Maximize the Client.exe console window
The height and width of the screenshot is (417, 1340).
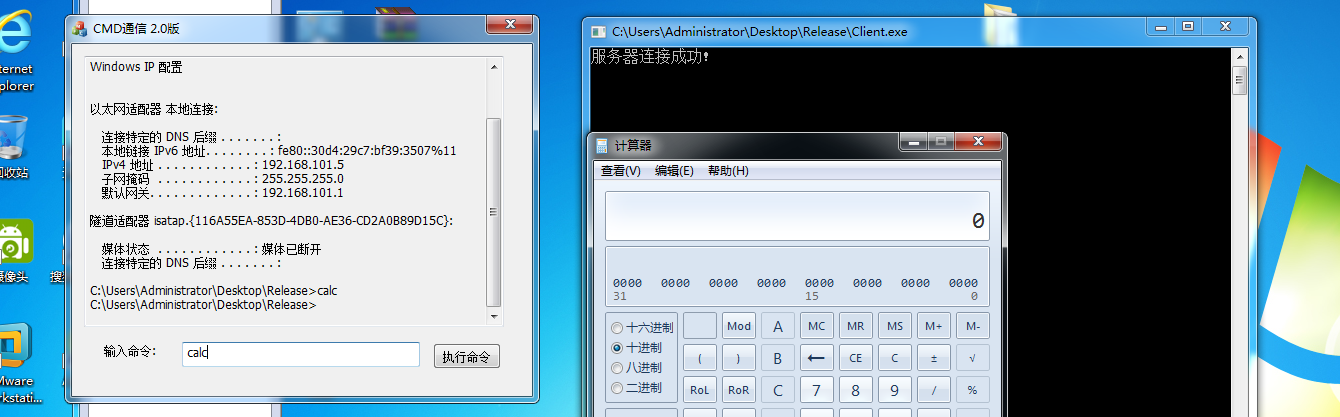[x=1188, y=26]
